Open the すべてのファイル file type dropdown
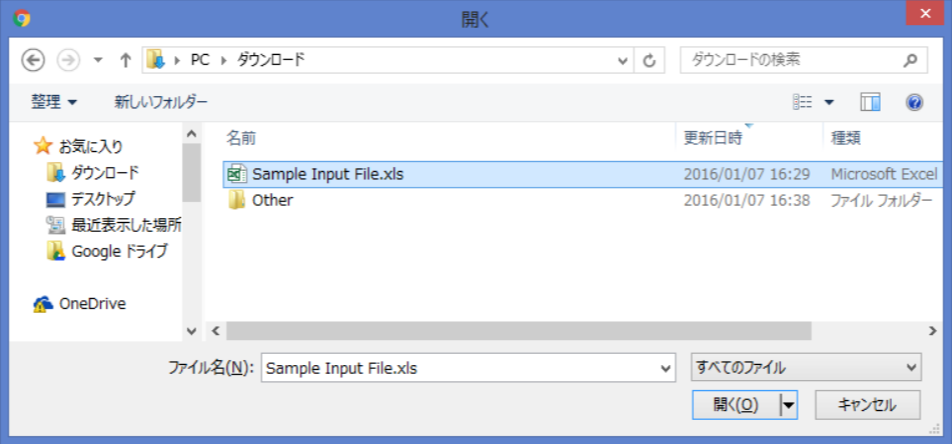Image resolution: width=952 pixels, height=444 pixels. pos(806,367)
